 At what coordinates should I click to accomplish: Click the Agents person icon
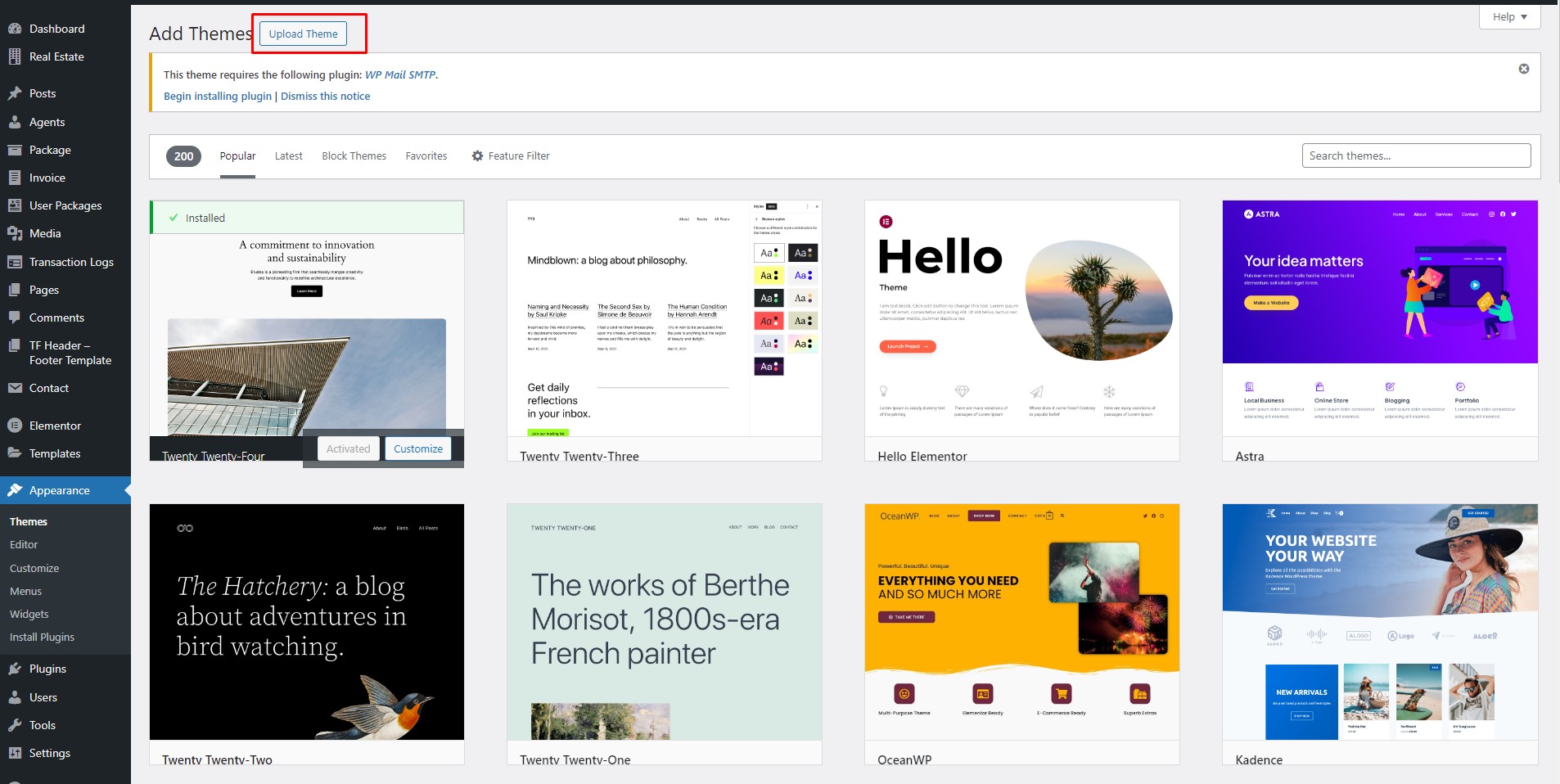coord(15,122)
